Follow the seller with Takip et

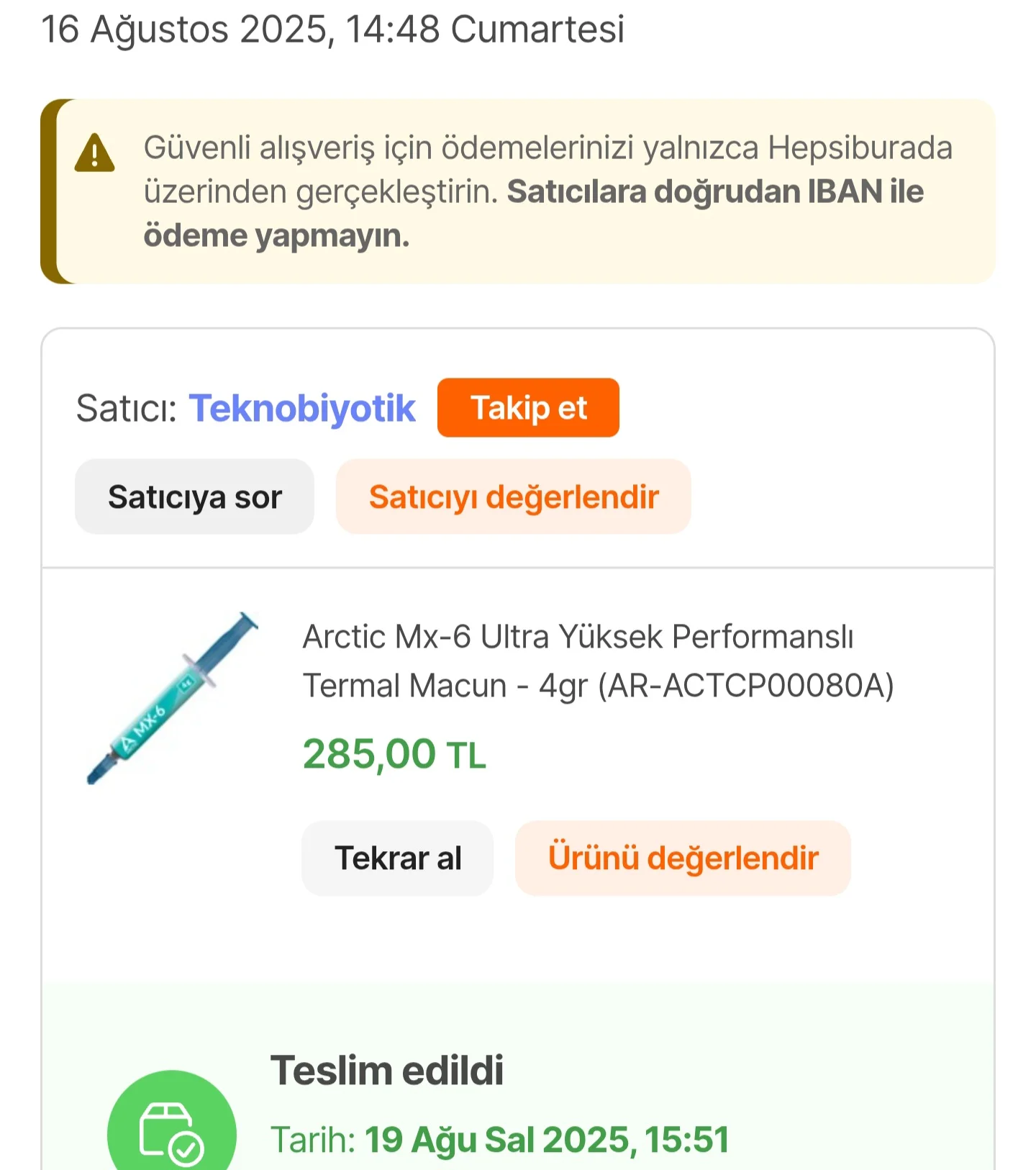click(x=528, y=407)
